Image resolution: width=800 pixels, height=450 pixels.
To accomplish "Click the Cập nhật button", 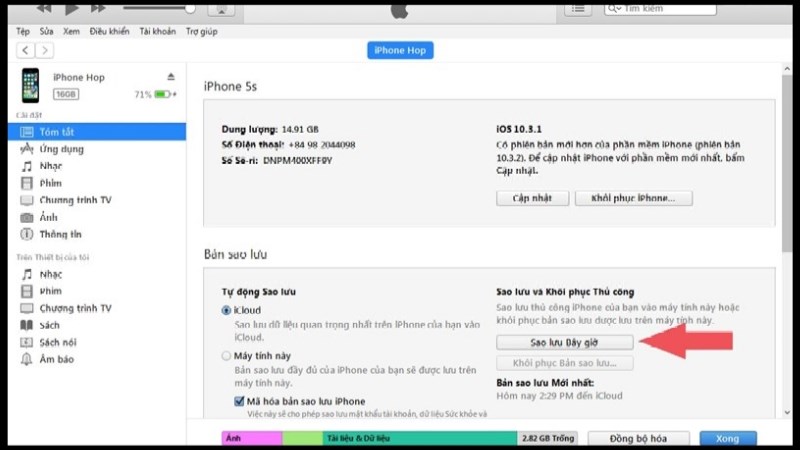I will (532, 198).
